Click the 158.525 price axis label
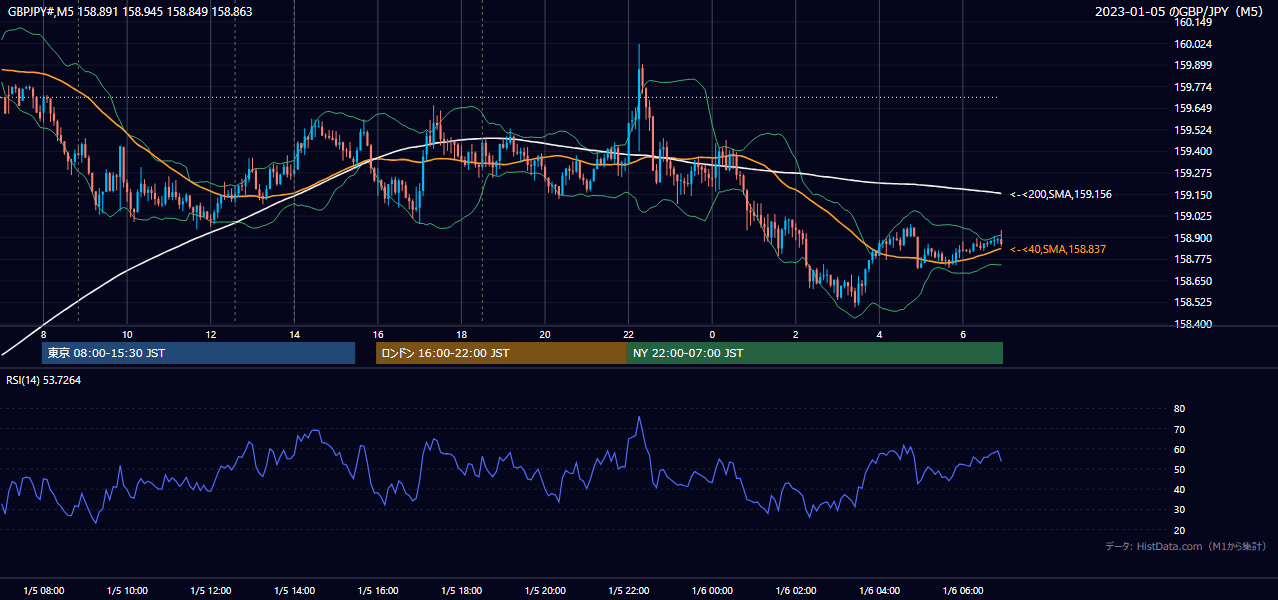Image resolution: width=1278 pixels, height=600 pixels. click(1193, 302)
